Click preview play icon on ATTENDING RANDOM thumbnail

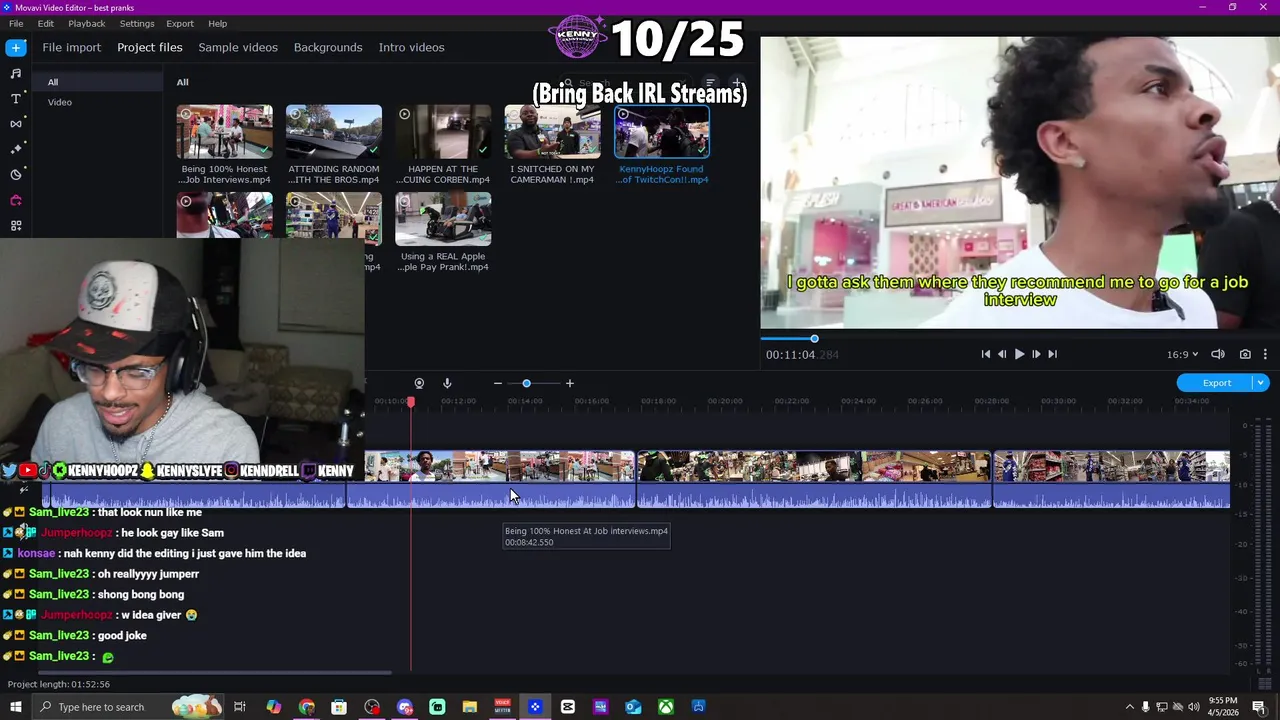point(295,114)
